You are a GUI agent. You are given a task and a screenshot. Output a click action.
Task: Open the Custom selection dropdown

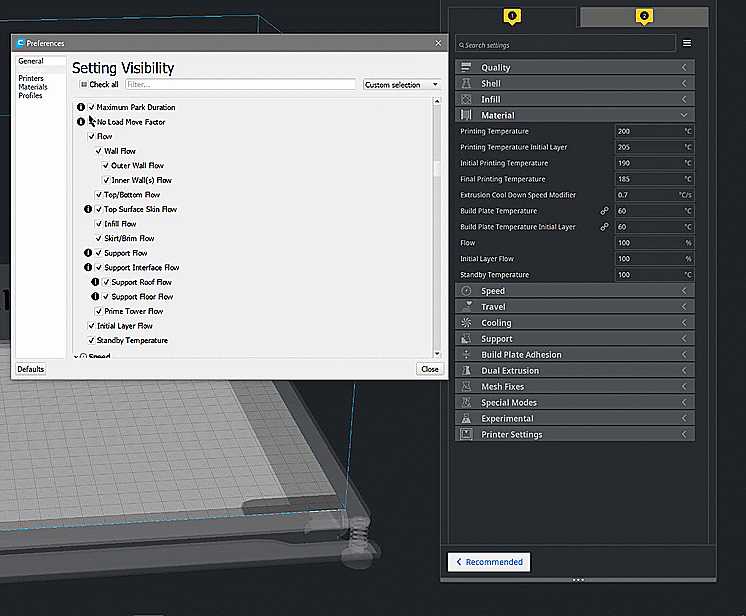(x=402, y=85)
